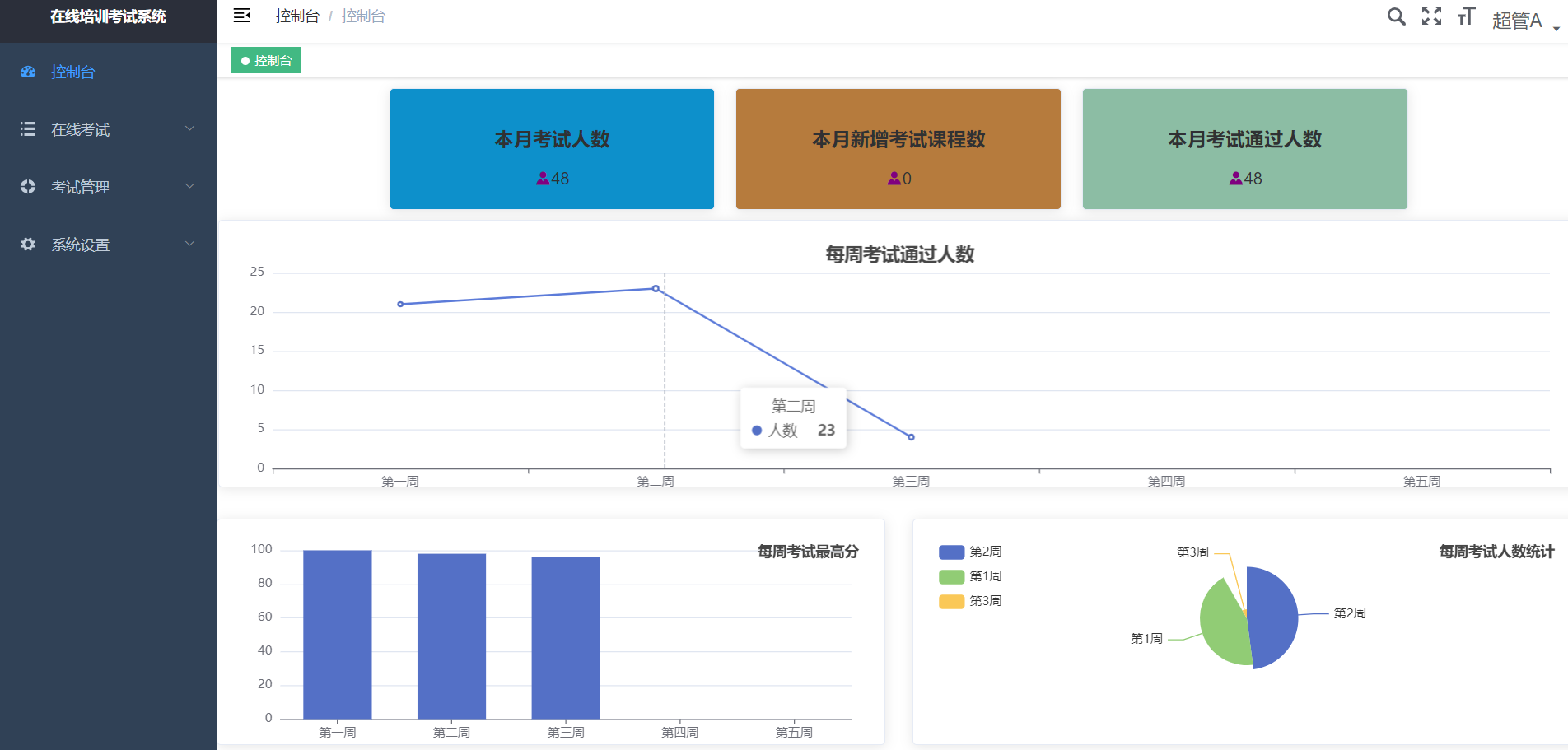Click the 第四周 label under bar chart
This screenshot has width=1568, height=750.
(x=679, y=732)
